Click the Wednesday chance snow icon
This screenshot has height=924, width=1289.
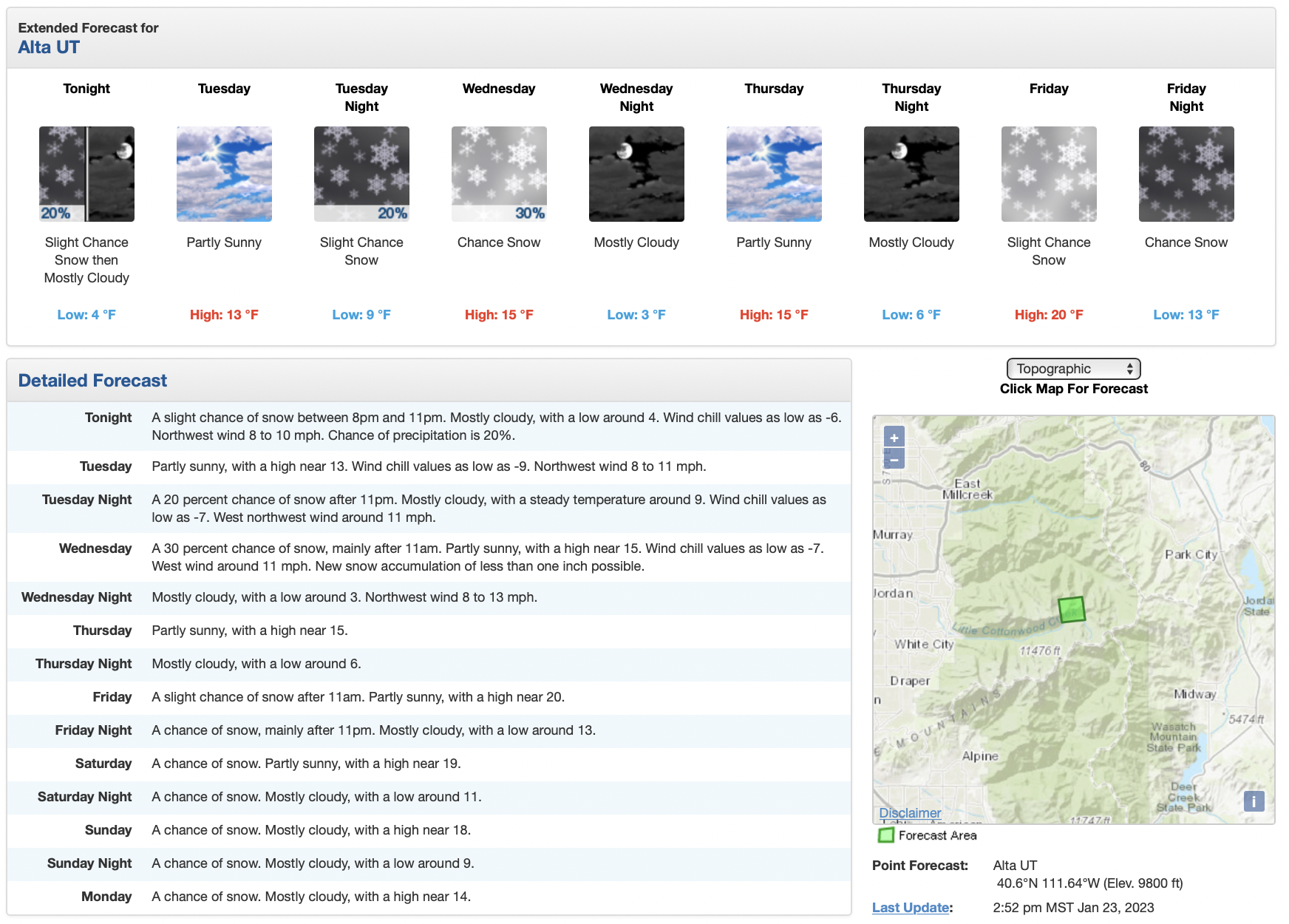pos(499,174)
